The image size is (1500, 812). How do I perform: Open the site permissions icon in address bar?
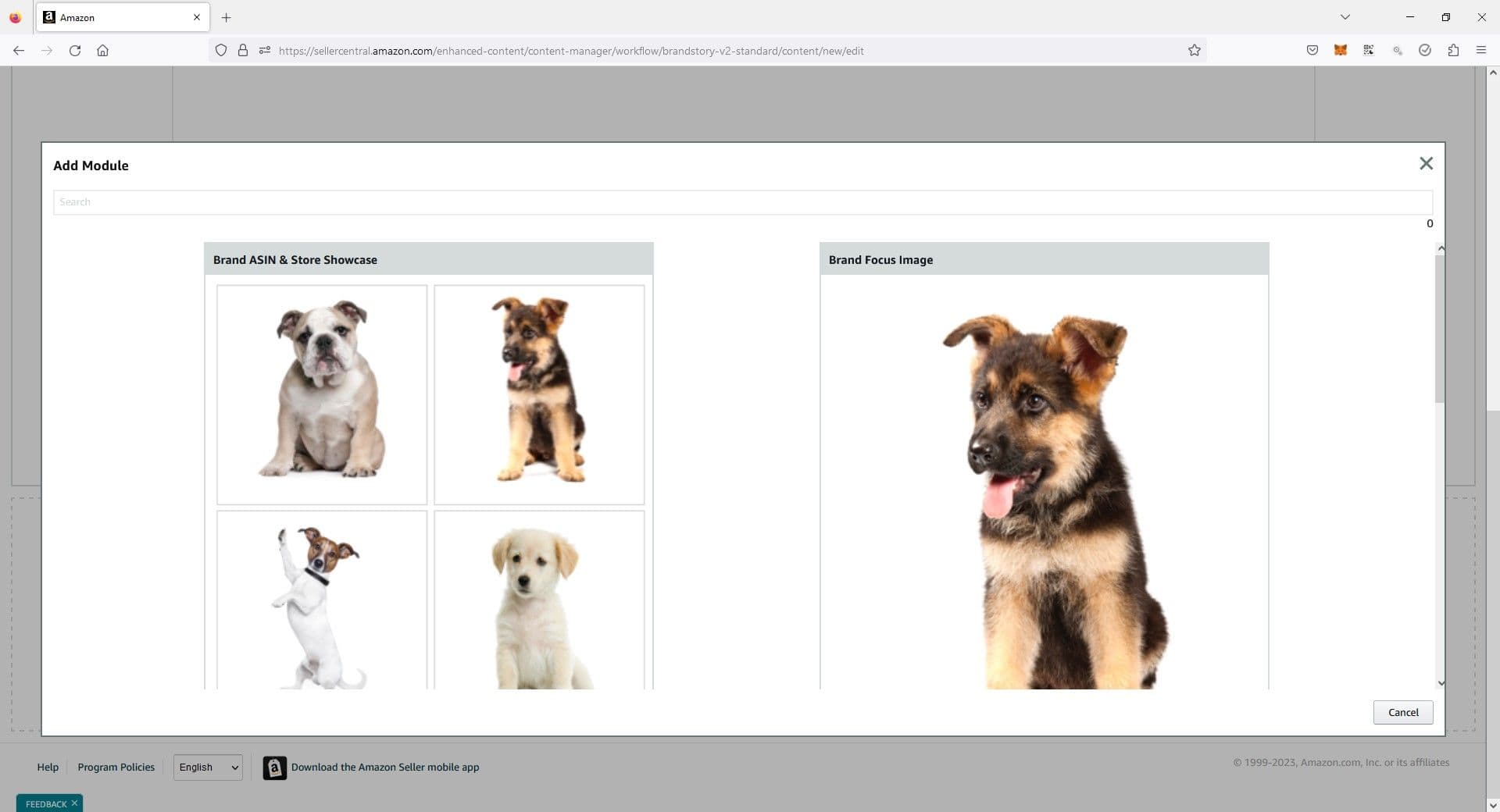(x=265, y=51)
